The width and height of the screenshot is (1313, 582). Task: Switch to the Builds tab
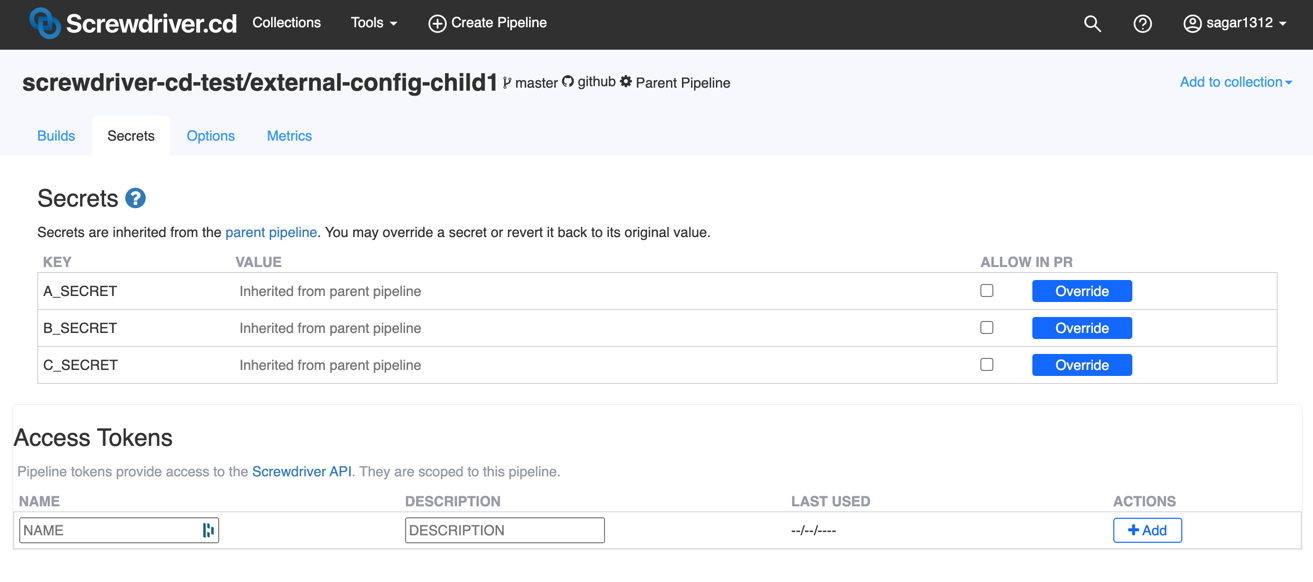point(56,136)
